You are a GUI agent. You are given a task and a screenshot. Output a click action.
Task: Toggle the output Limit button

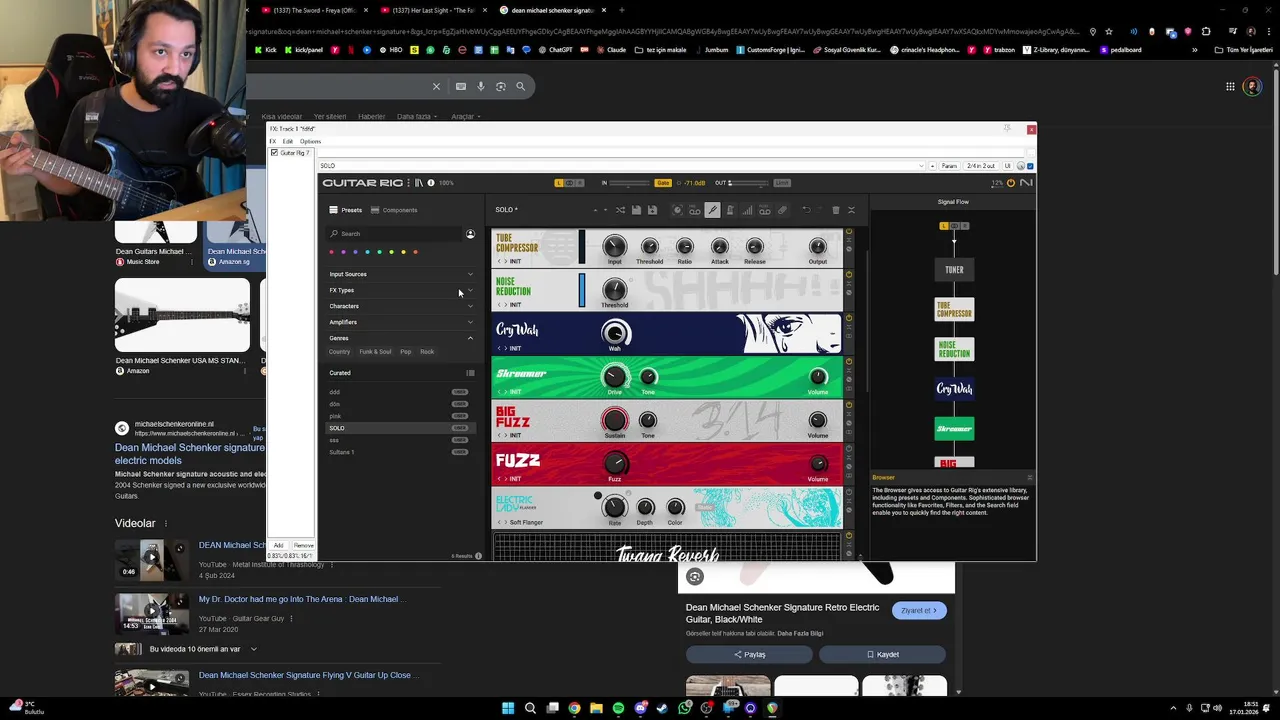[782, 183]
